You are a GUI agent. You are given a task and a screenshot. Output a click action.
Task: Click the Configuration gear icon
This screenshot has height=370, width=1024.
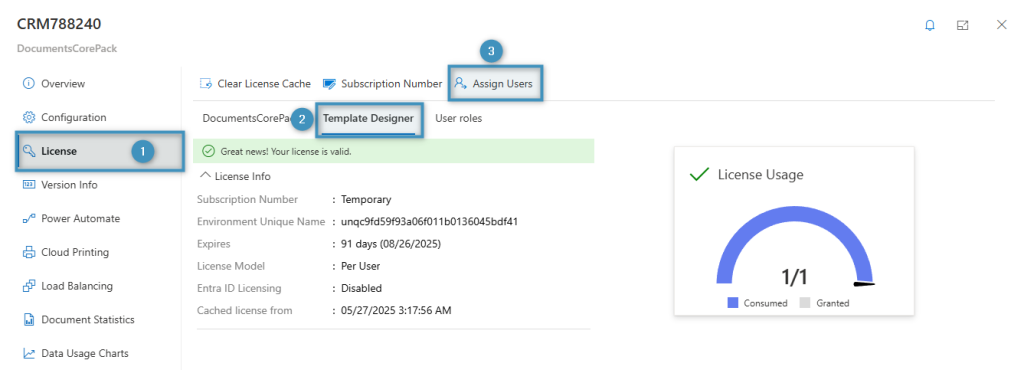point(28,117)
